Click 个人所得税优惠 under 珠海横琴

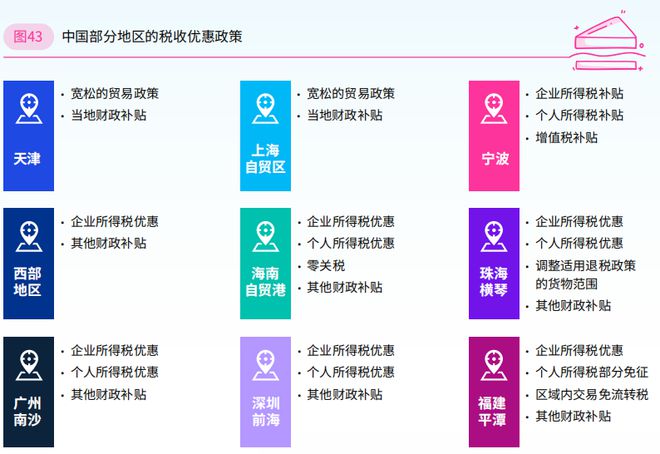click(x=579, y=243)
